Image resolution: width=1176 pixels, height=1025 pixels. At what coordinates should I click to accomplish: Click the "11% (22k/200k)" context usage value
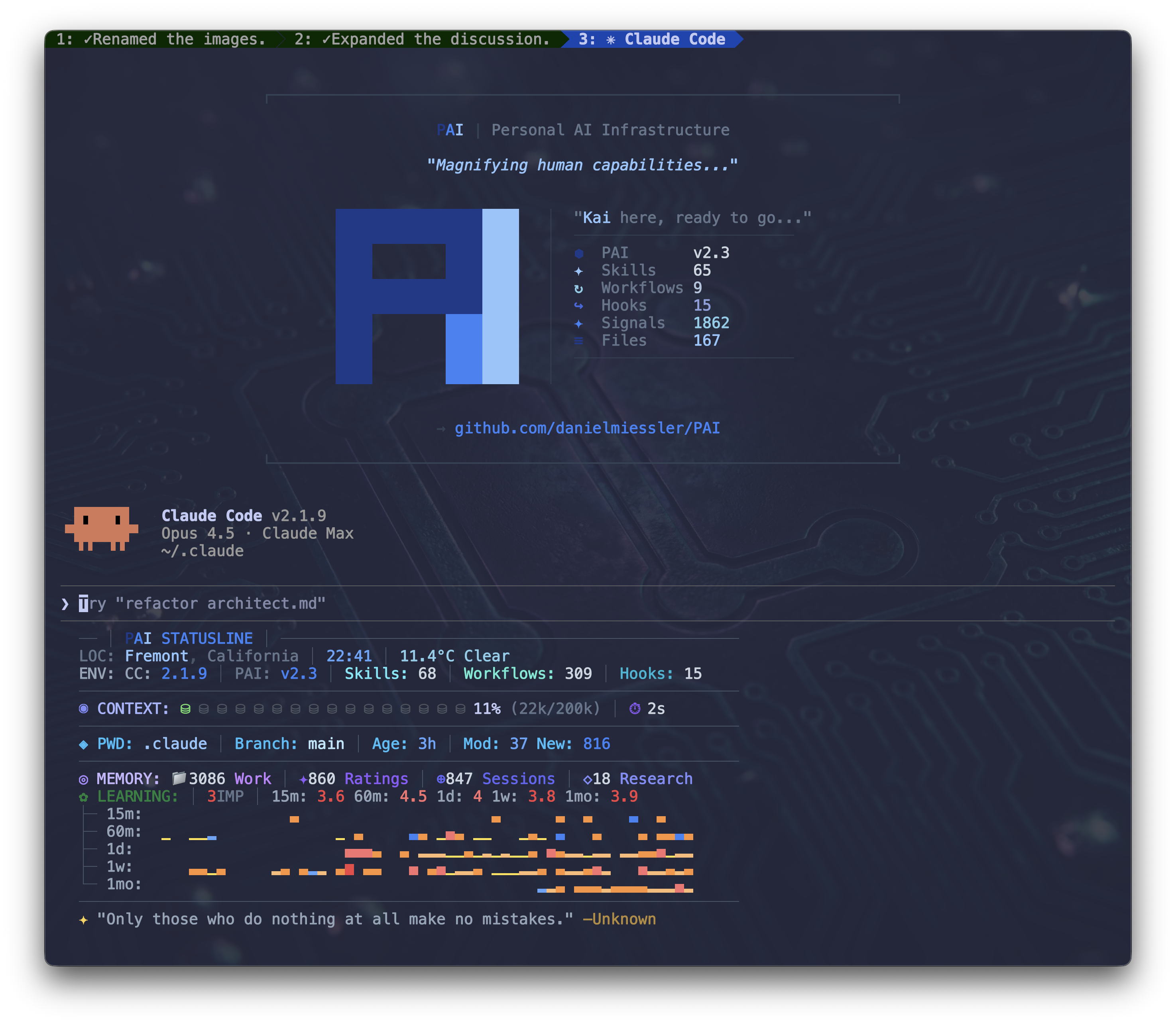tap(537, 709)
